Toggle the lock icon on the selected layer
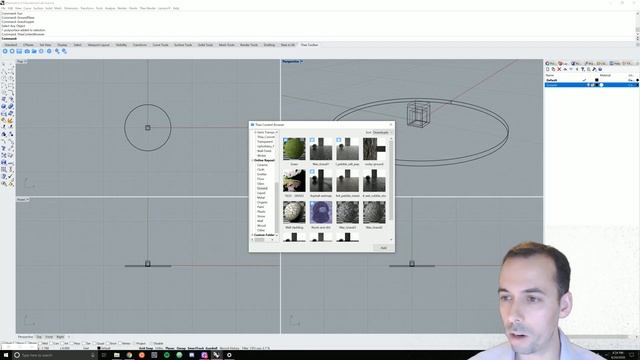 [592, 85]
